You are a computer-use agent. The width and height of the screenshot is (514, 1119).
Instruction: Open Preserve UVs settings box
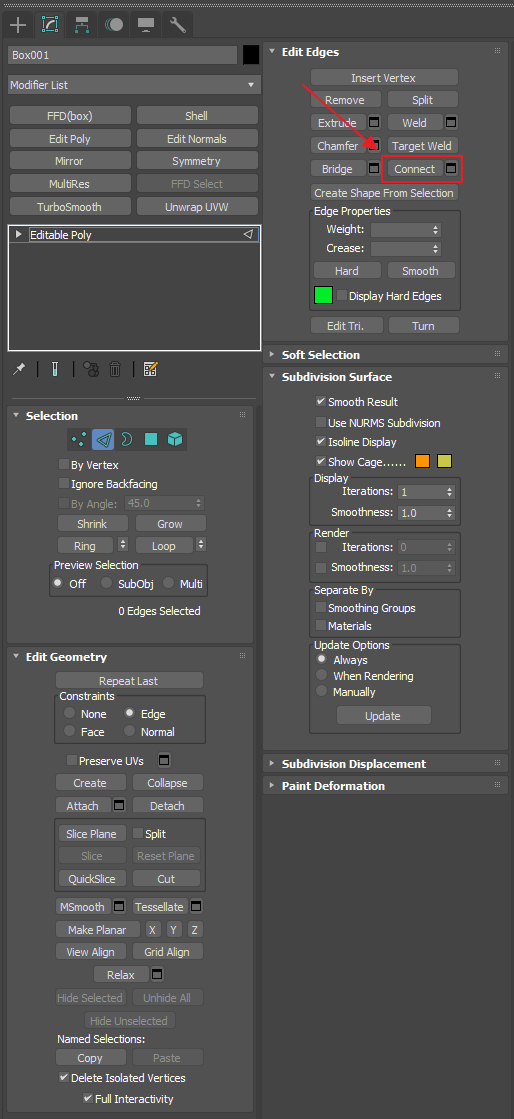[x=164, y=760]
